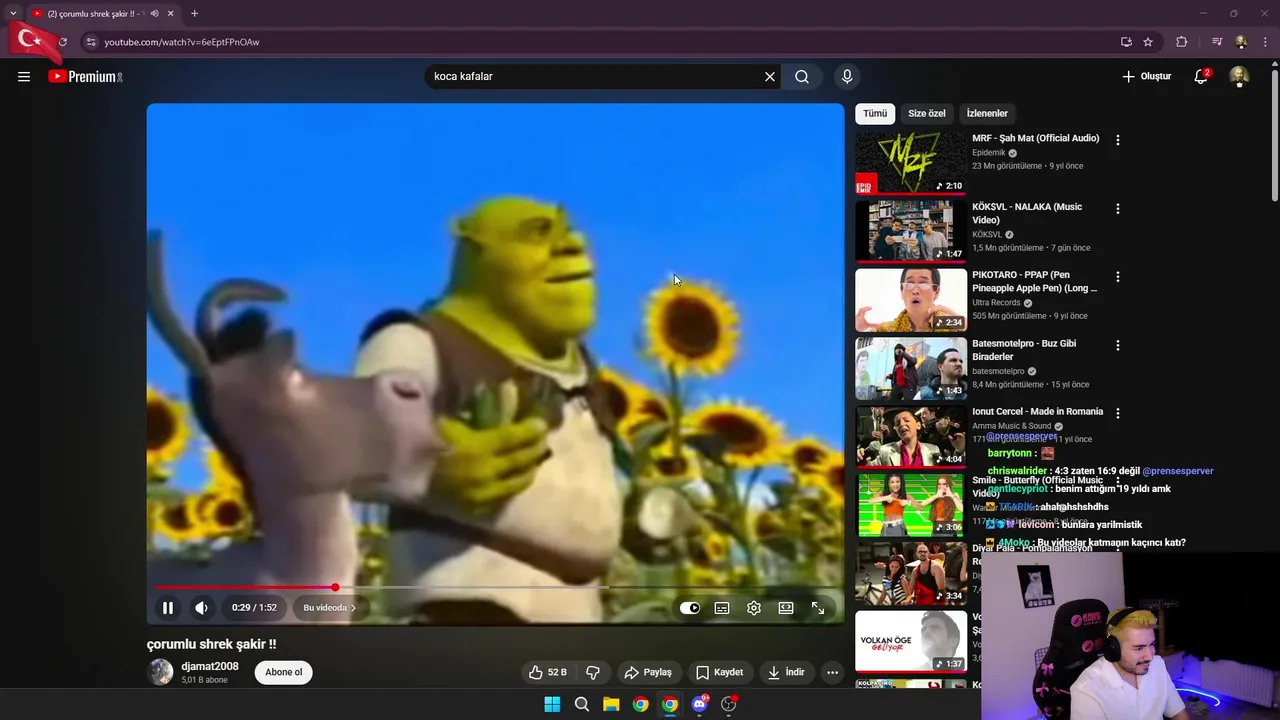Open Smile - Butterfly video thumbnail
1280x720 pixels.
pyautogui.click(x=911, y=505)
